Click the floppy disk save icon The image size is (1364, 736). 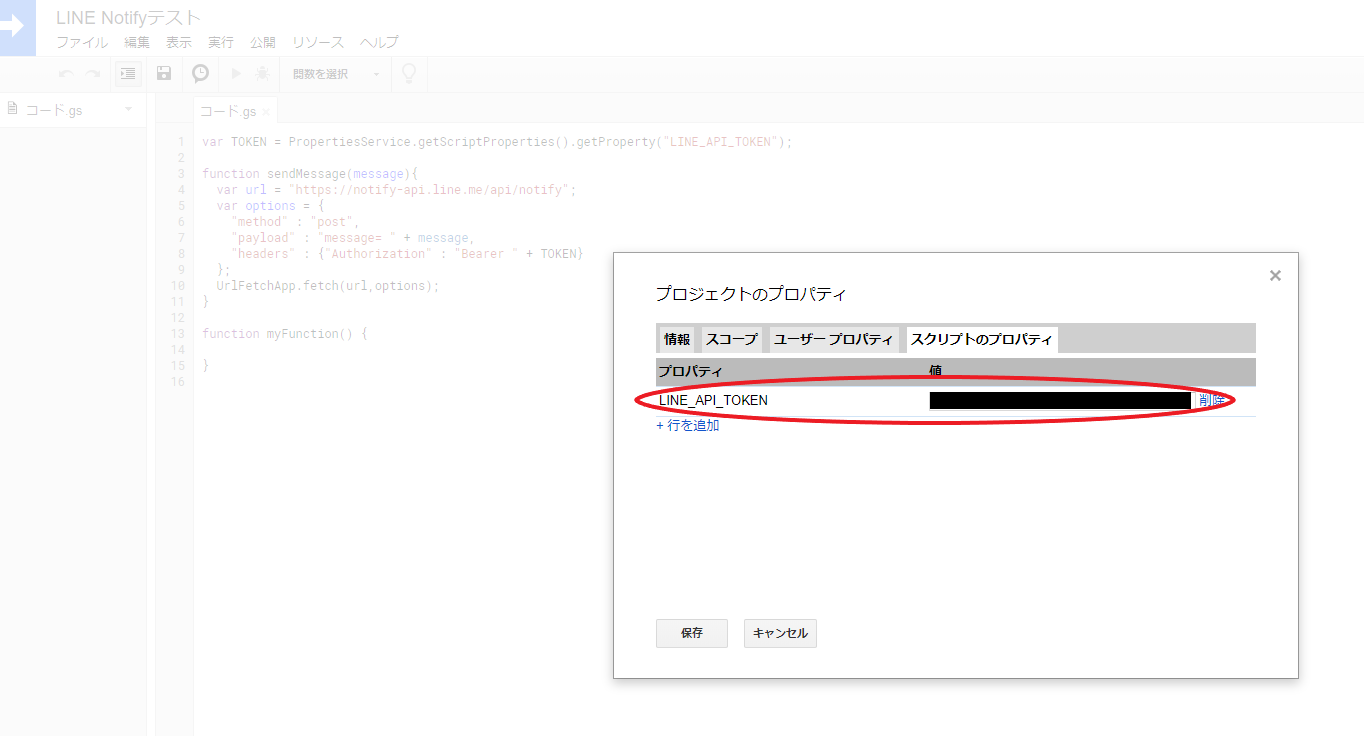coord(164,73)
